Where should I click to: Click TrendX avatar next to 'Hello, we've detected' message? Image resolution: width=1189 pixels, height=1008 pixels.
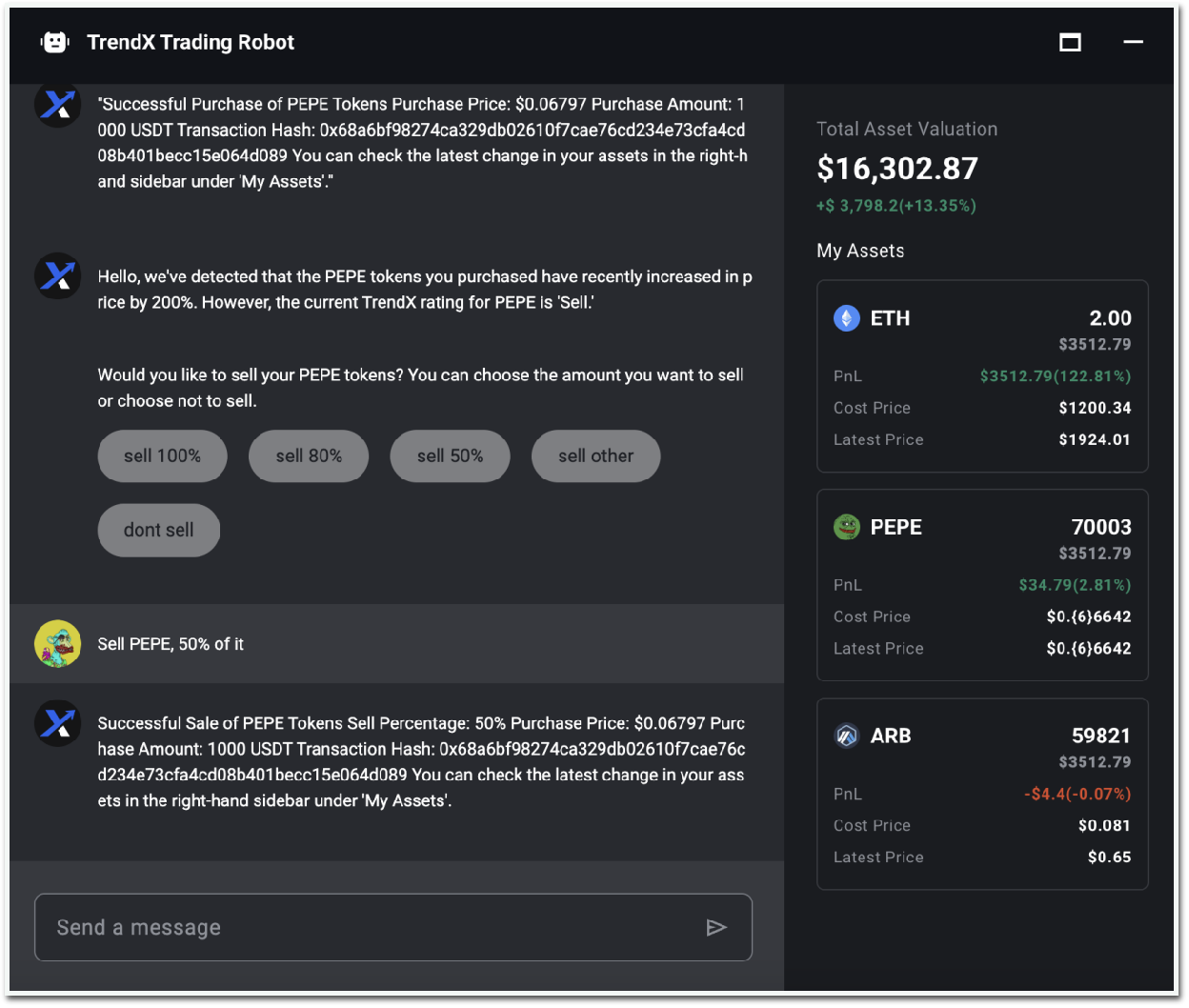click(x=58, y=276)
